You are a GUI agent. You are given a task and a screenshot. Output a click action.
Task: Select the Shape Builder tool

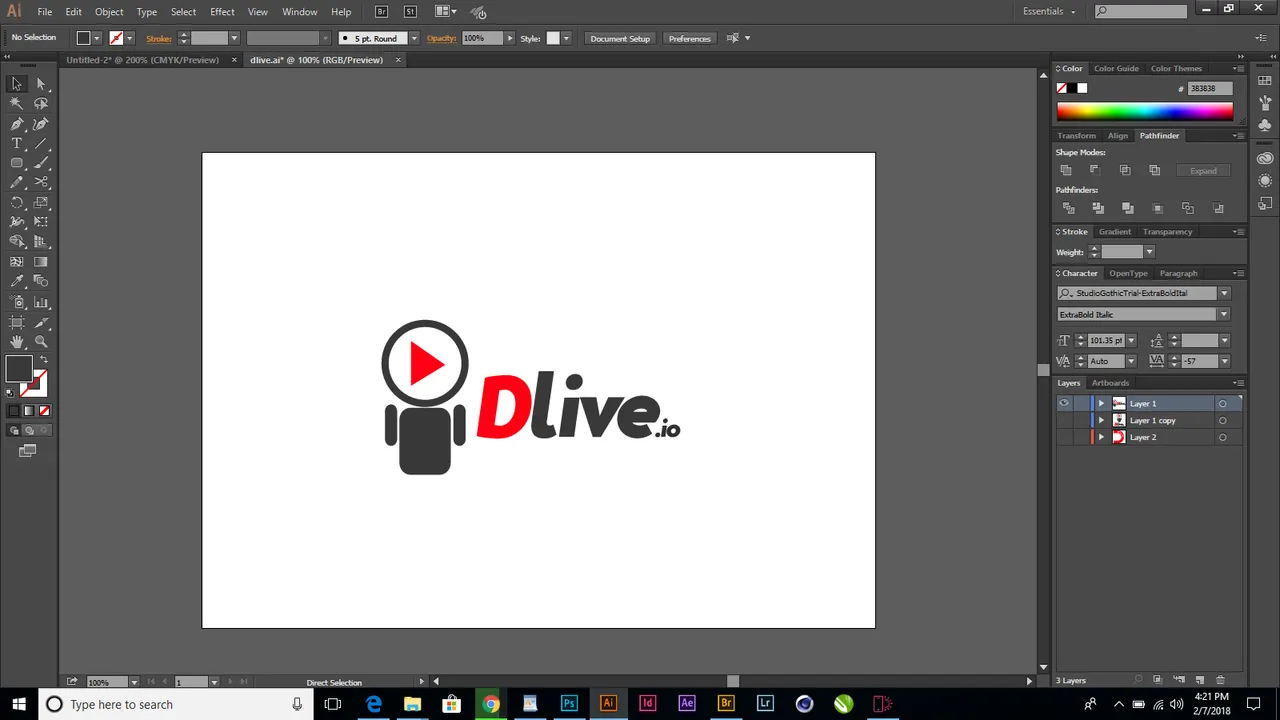click(x=17, y=242)
